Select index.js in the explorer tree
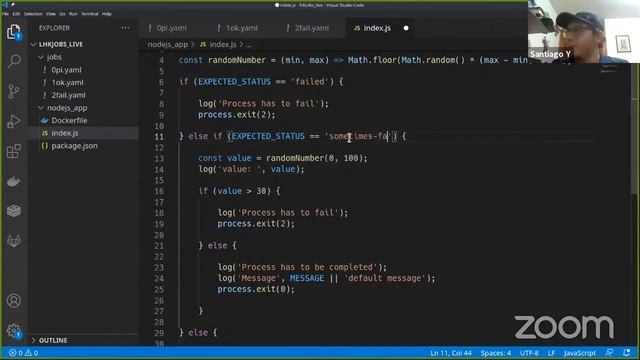 pos(64,133)
